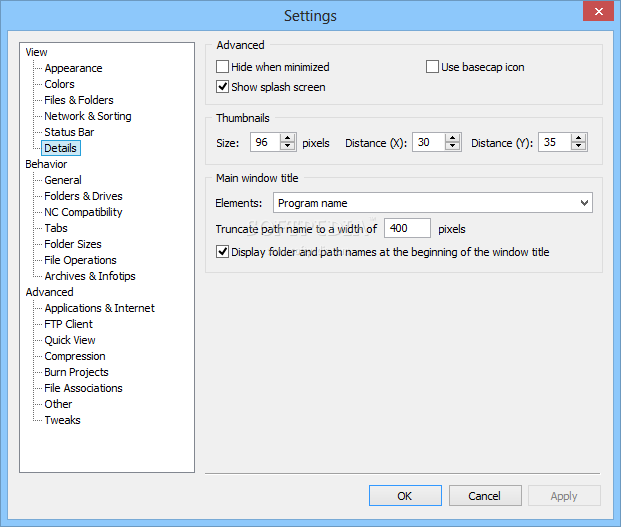Image resolution: width=621 pixels, height=527 pixels.
Task: Open File Operations settings
Action: pos(80,260)
